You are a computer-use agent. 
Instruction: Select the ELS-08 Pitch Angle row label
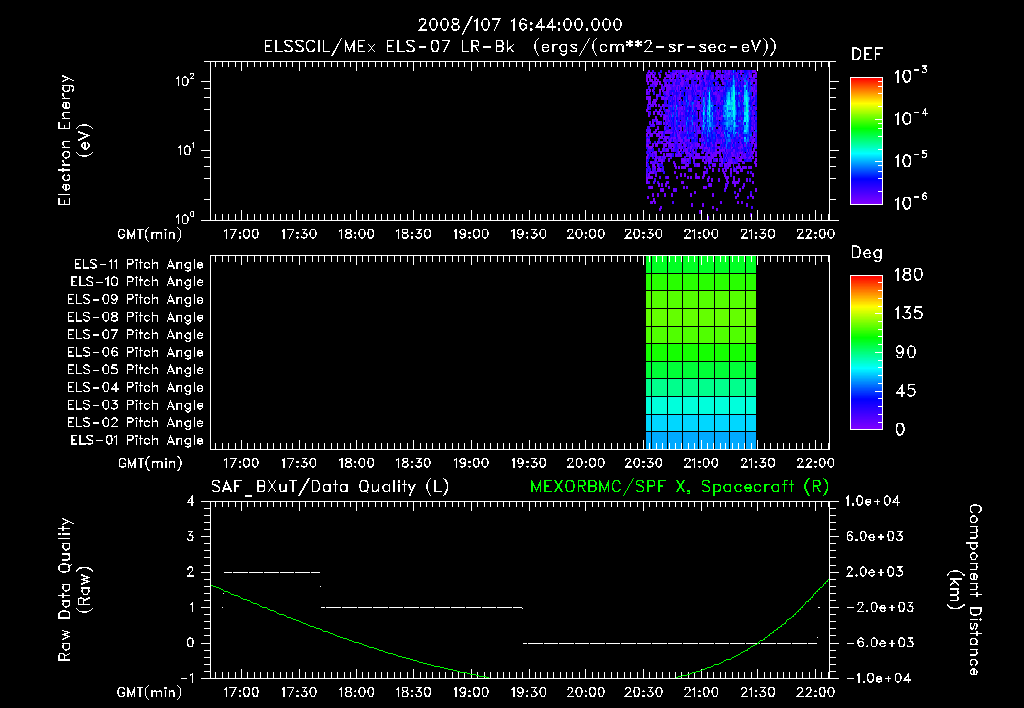click(x=135, y=317)
